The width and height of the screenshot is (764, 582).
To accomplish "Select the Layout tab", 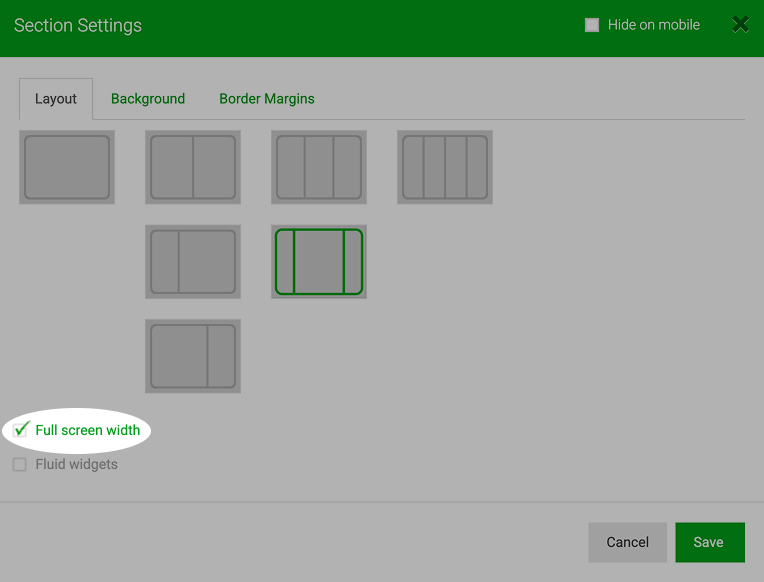I will click(56, 99).
